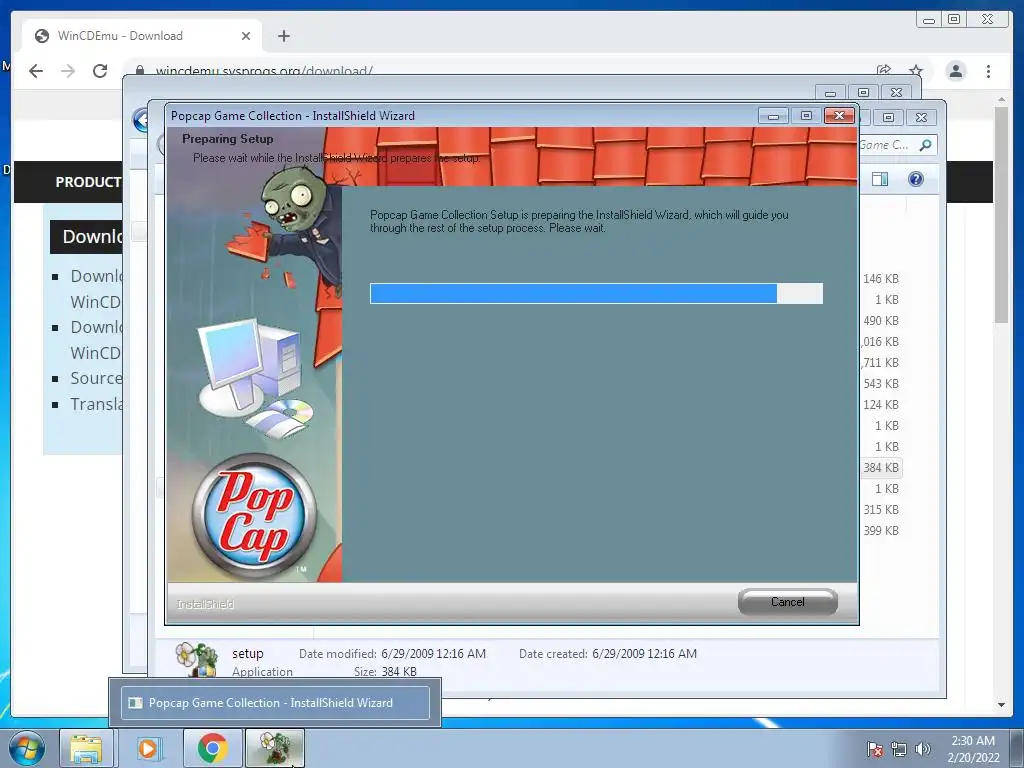Select the Popcap Game Collection taskbar preview

(275, 703)
